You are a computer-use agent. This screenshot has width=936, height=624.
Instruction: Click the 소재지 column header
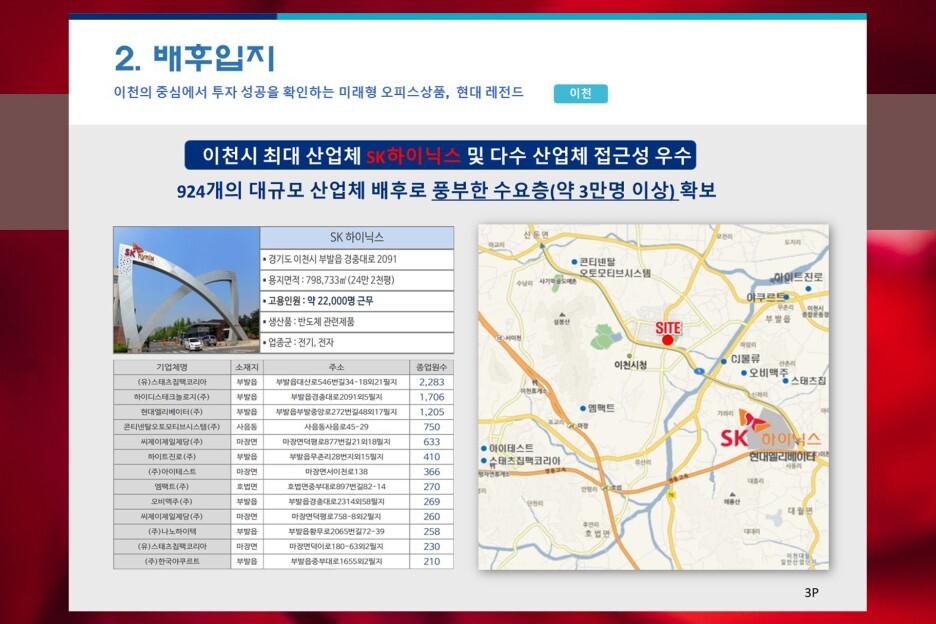[x=247, y=367]
